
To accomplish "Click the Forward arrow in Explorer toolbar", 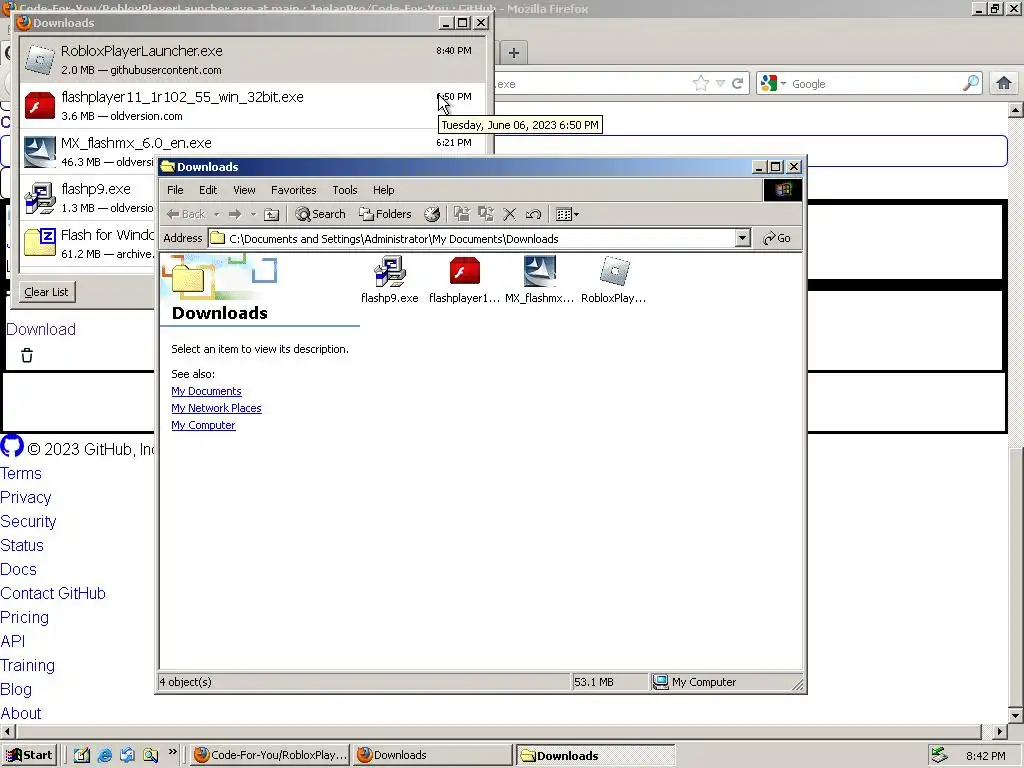I will pos(235,214).
